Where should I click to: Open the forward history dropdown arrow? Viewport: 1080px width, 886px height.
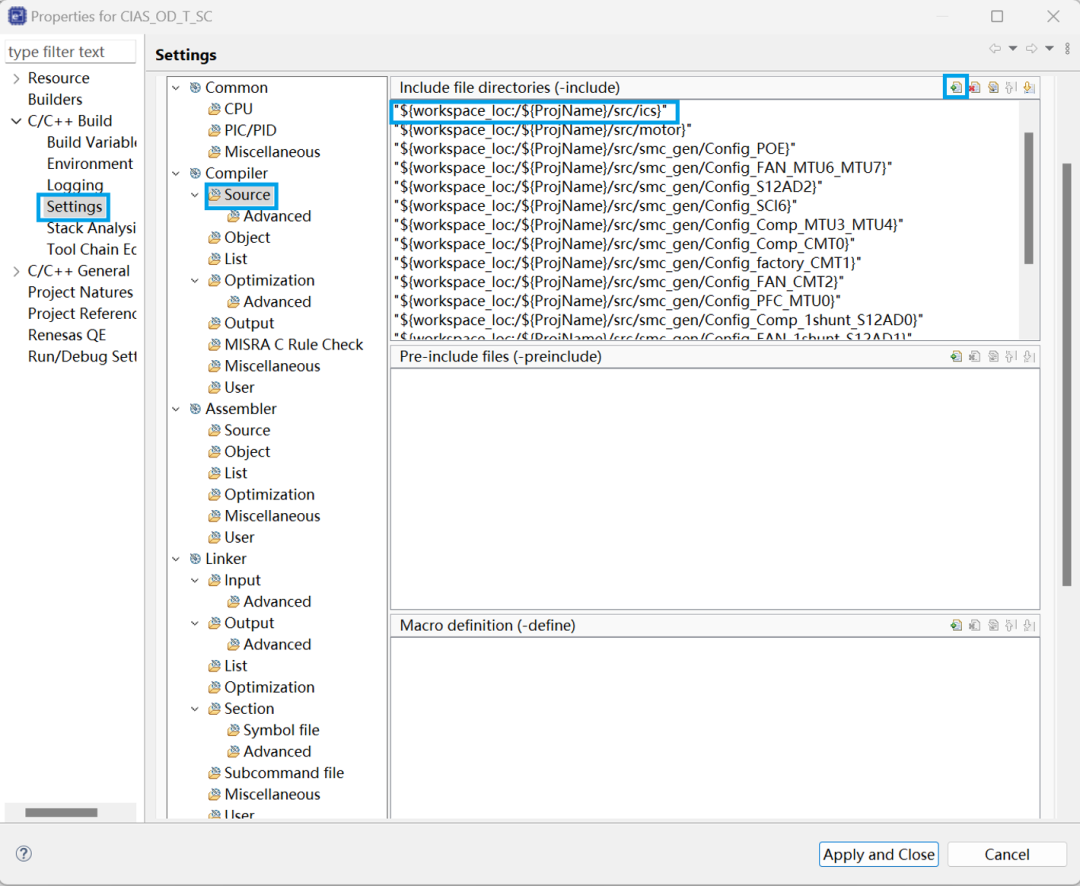[x=1049, y=48]
